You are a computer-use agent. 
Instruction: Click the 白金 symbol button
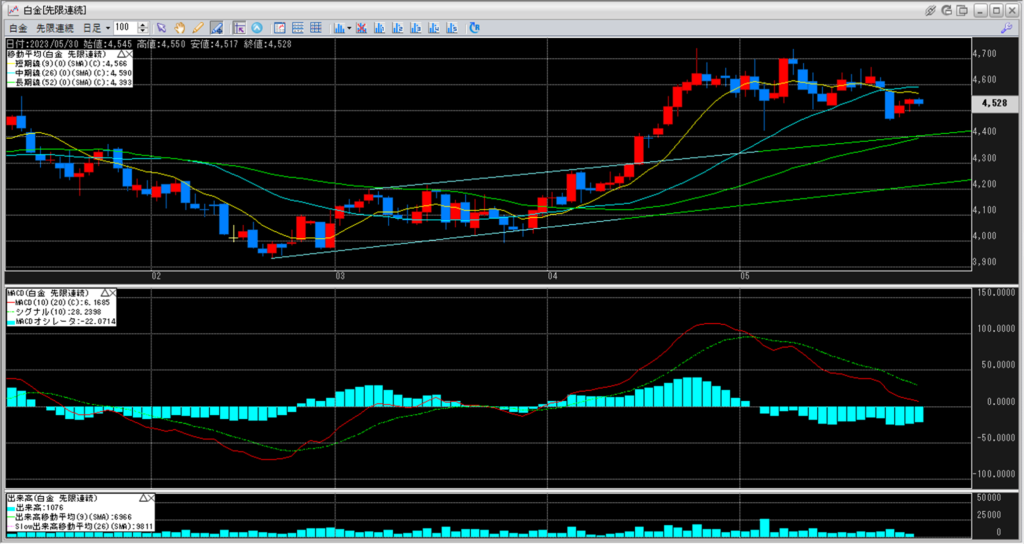point(18,27)
